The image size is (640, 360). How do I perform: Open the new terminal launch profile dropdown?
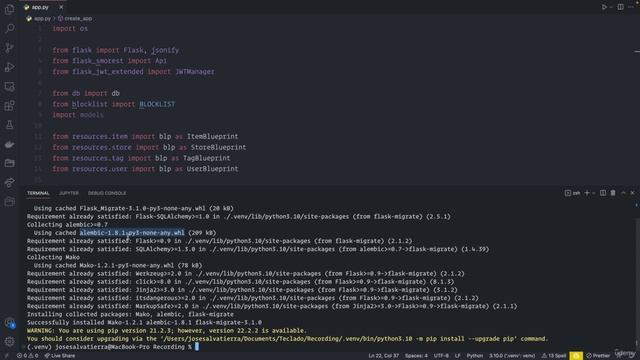pos(593,193)
